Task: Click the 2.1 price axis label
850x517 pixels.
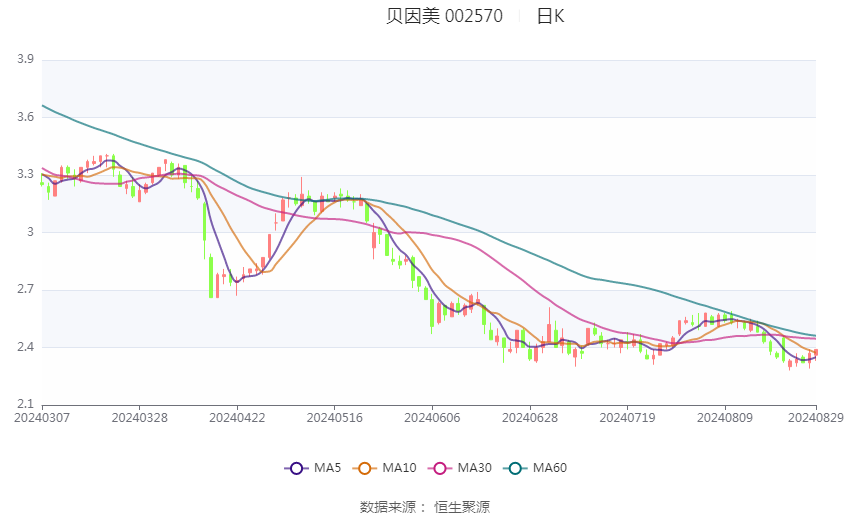Action: (x=25, y=405)
